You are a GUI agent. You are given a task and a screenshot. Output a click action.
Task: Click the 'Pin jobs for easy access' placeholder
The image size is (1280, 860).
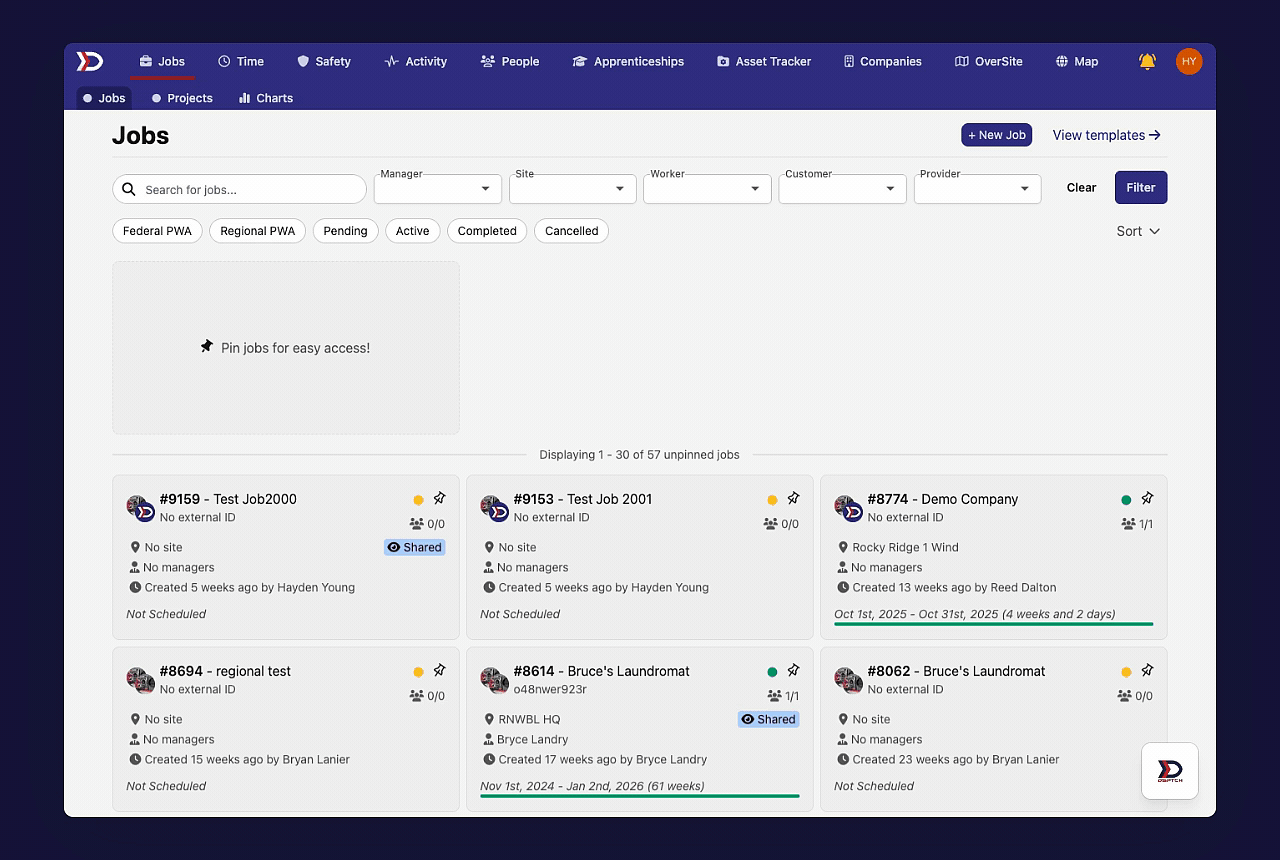click(x=286, y=348)
